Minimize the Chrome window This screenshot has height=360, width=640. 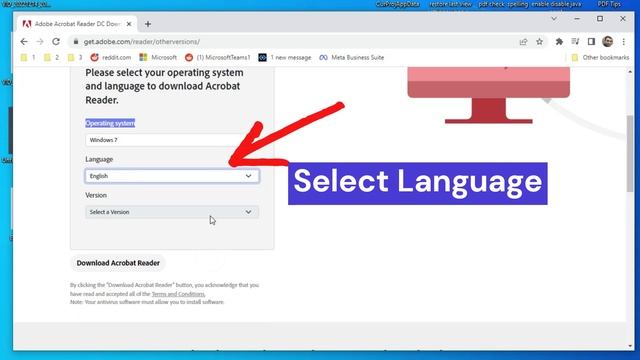577,19
